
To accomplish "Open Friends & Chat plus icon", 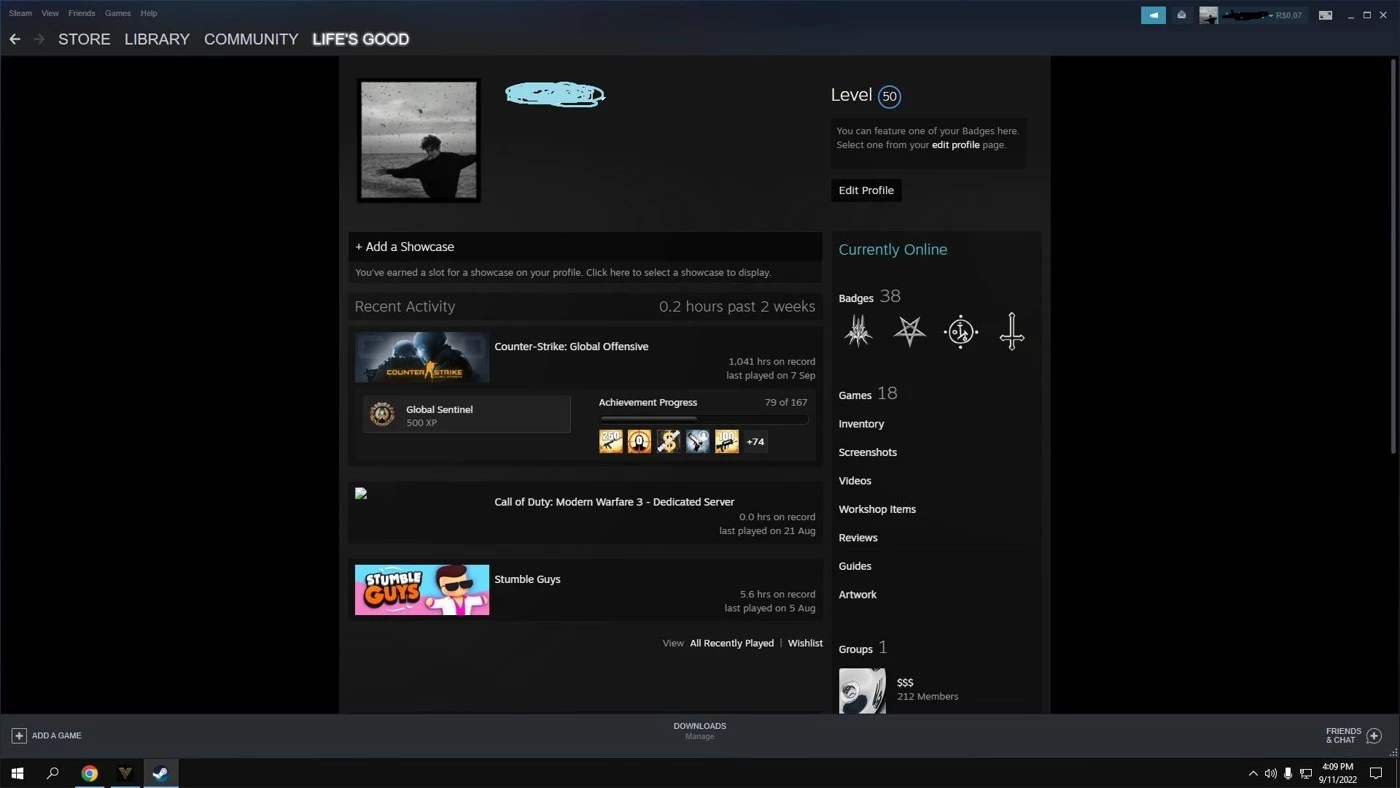I will (1374, 735).
